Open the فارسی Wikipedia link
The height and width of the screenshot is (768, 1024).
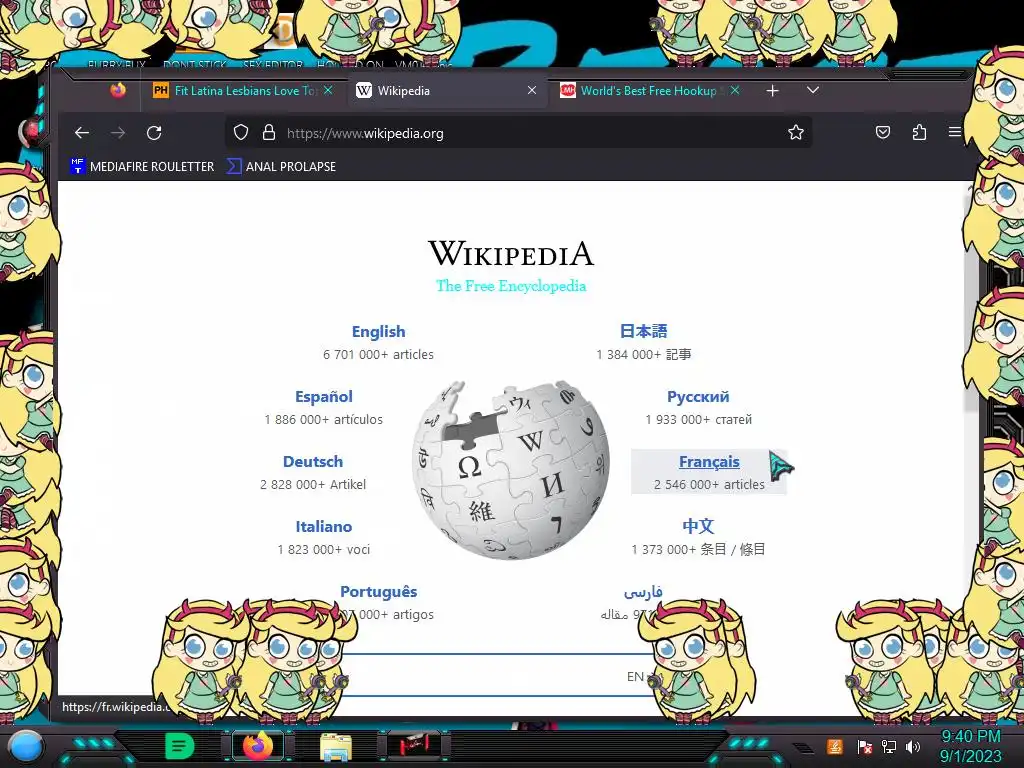[x=643, y=592]
